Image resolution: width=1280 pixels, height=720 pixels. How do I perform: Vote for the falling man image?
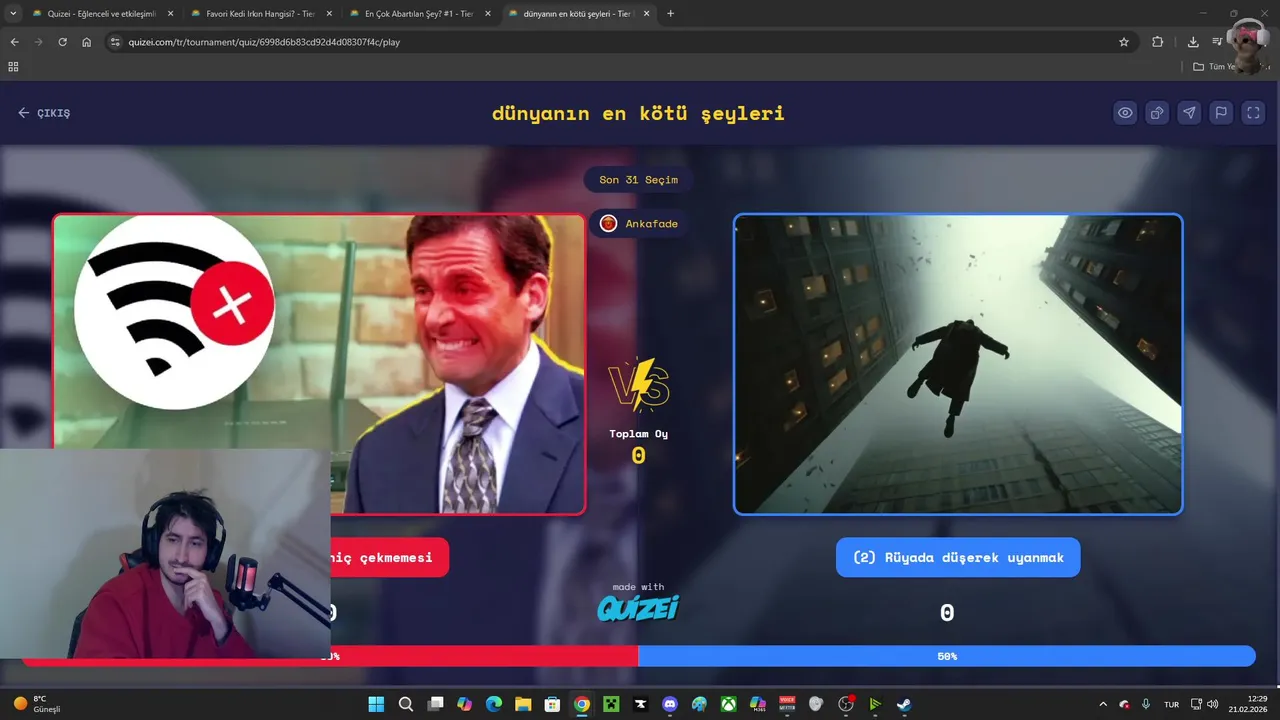(x=958, y=364)
